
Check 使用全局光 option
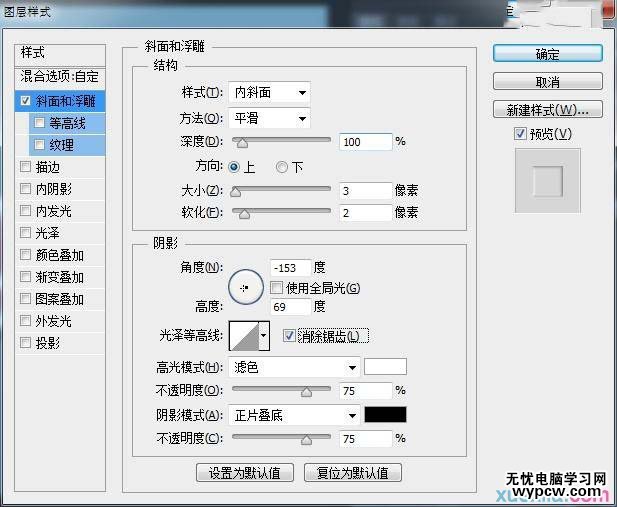pos(276,288)
